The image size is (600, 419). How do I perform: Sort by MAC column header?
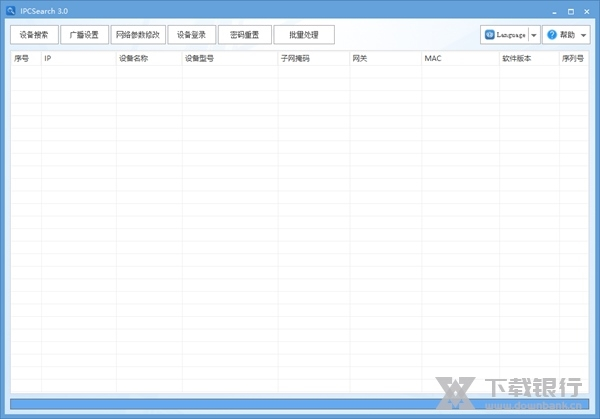[x=460, y=59]
